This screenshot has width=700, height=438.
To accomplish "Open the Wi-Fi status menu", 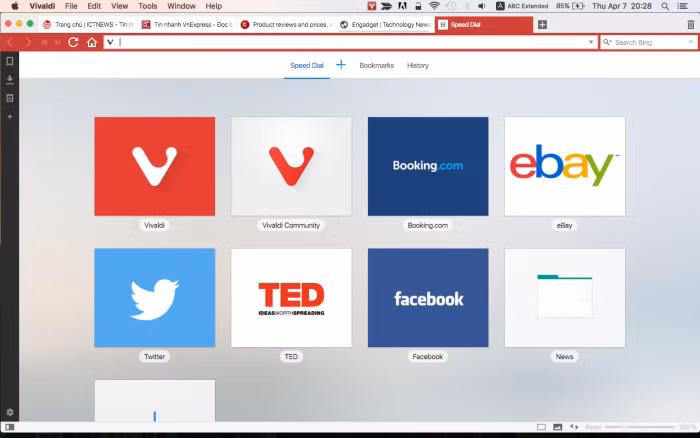I will coord(433,6).
